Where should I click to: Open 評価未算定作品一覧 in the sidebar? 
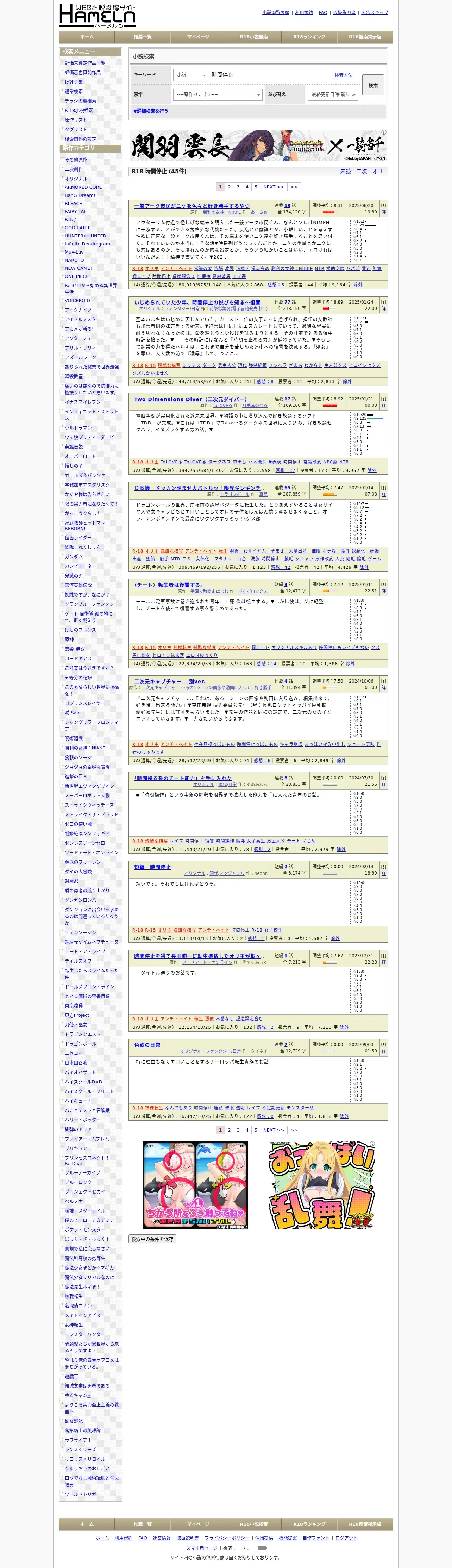point(85,63)
